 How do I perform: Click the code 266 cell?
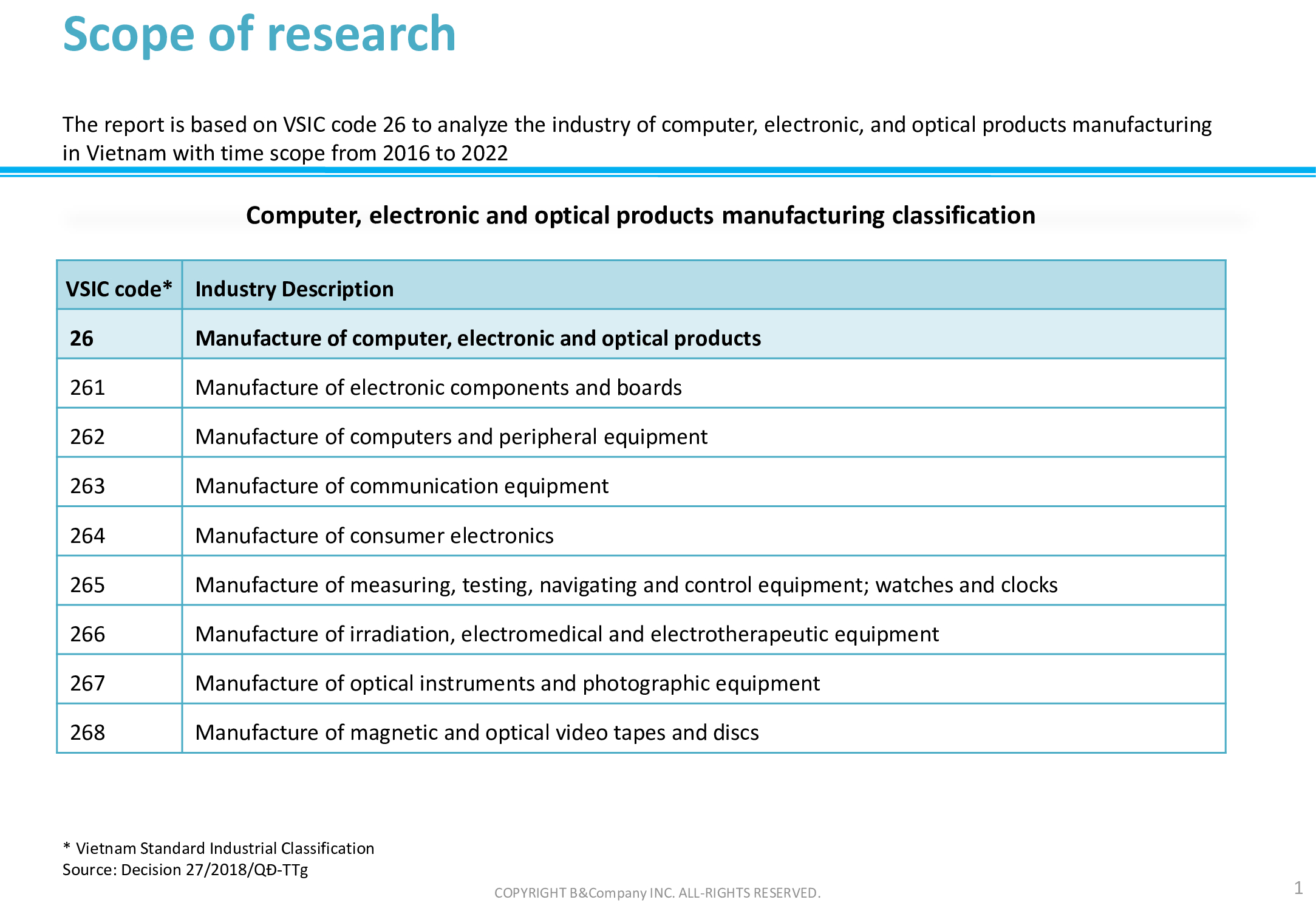pos(88,634)
